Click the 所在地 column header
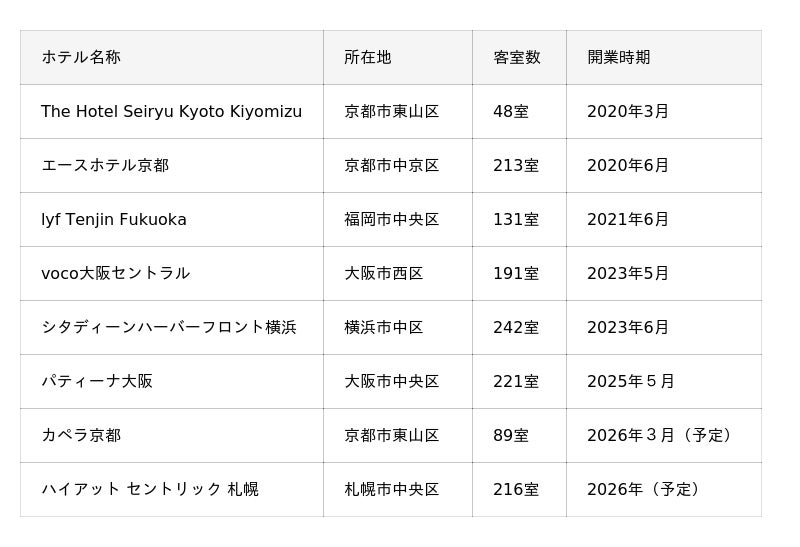This screenshot has width=800, height=547. click(x=367, y=58)
